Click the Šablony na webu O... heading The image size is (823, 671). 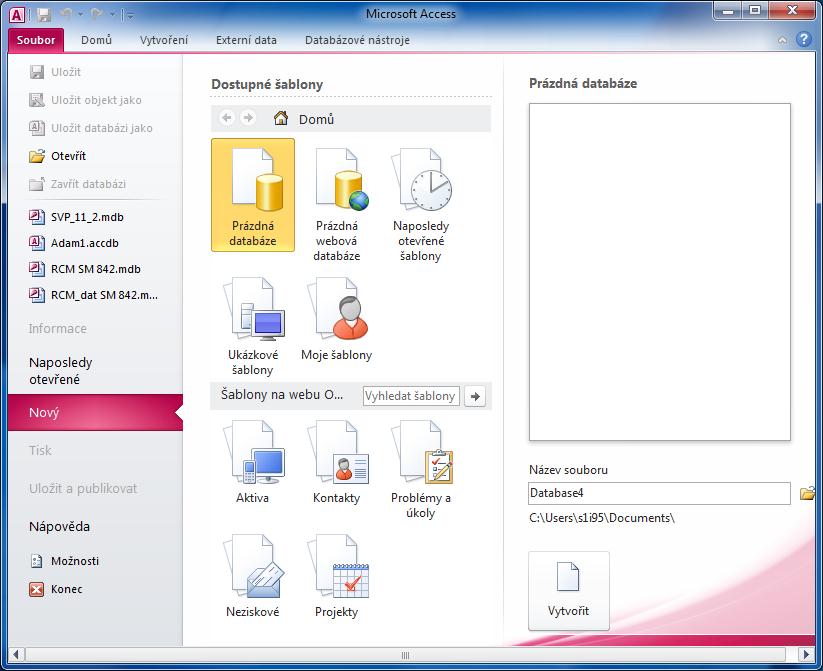coord(282,395)
